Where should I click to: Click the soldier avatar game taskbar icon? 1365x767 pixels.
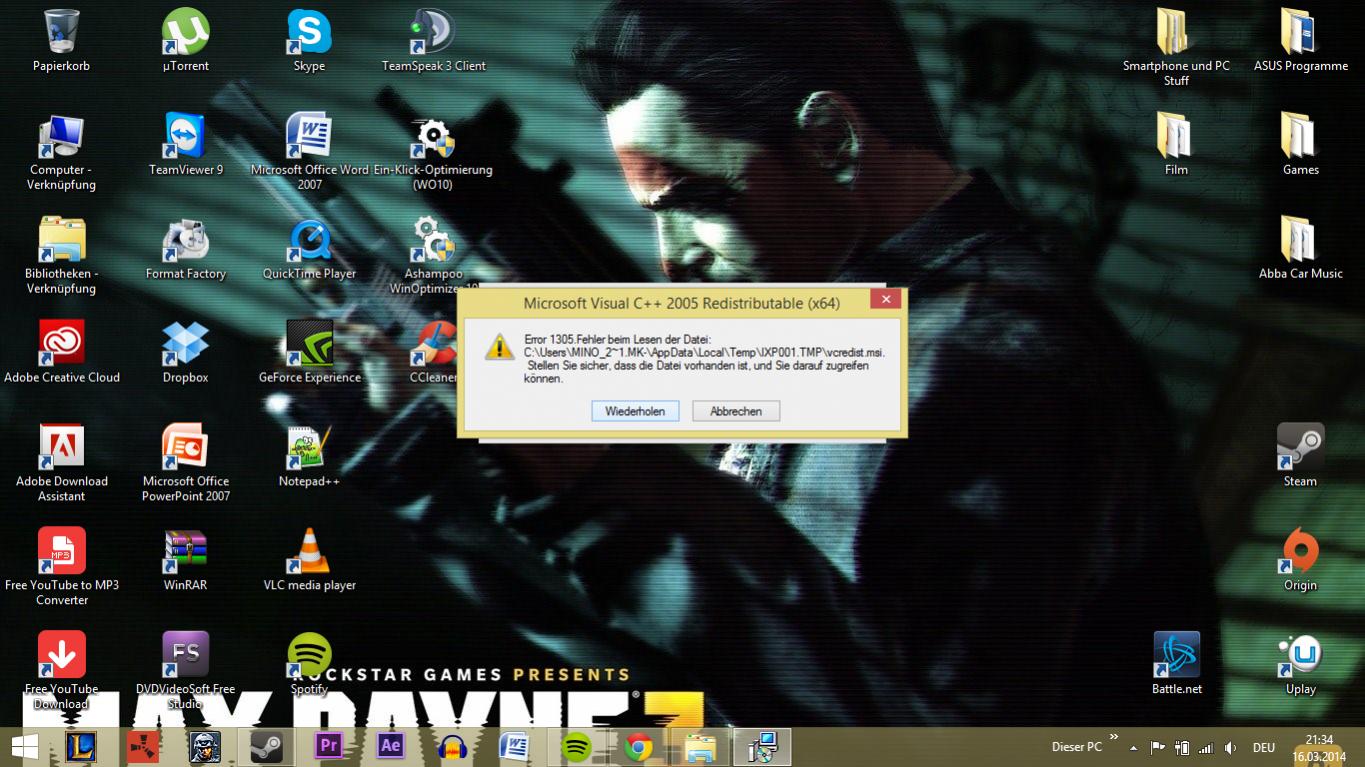pyautogui.click(x=205, y=747)
